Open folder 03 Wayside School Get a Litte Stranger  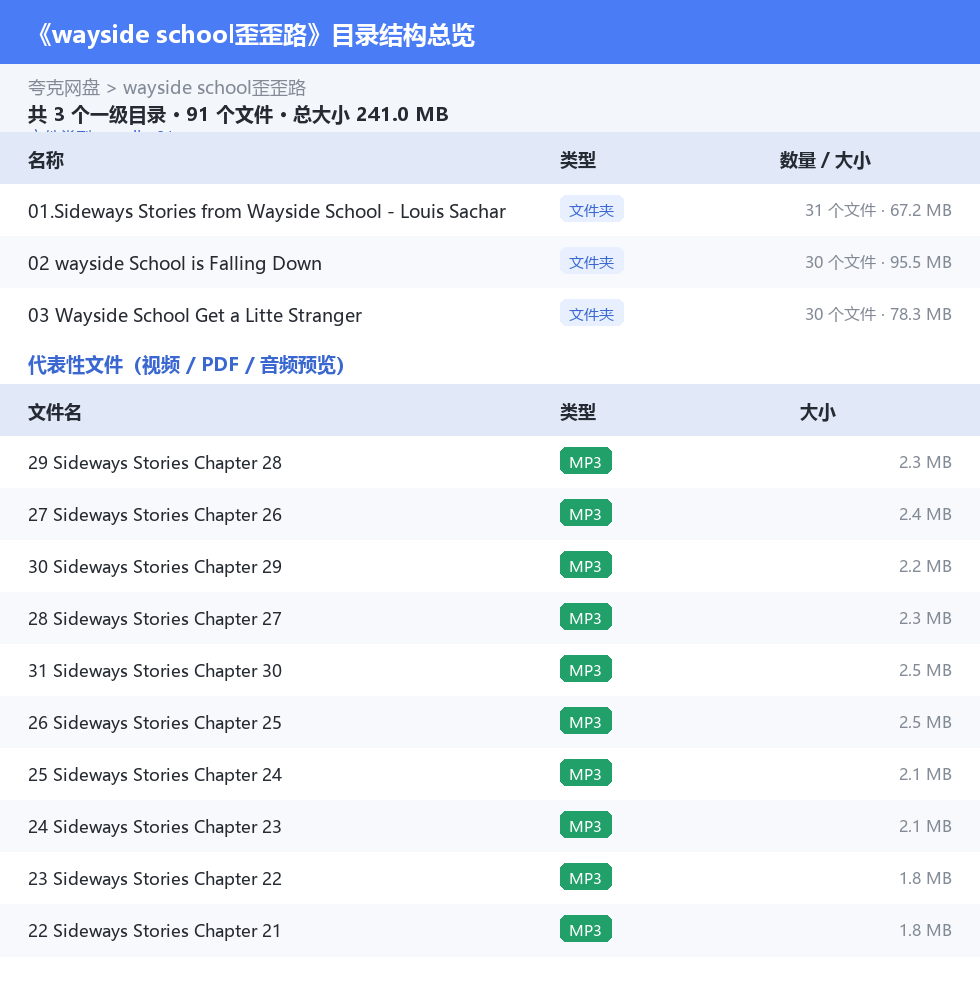point(195,315)
